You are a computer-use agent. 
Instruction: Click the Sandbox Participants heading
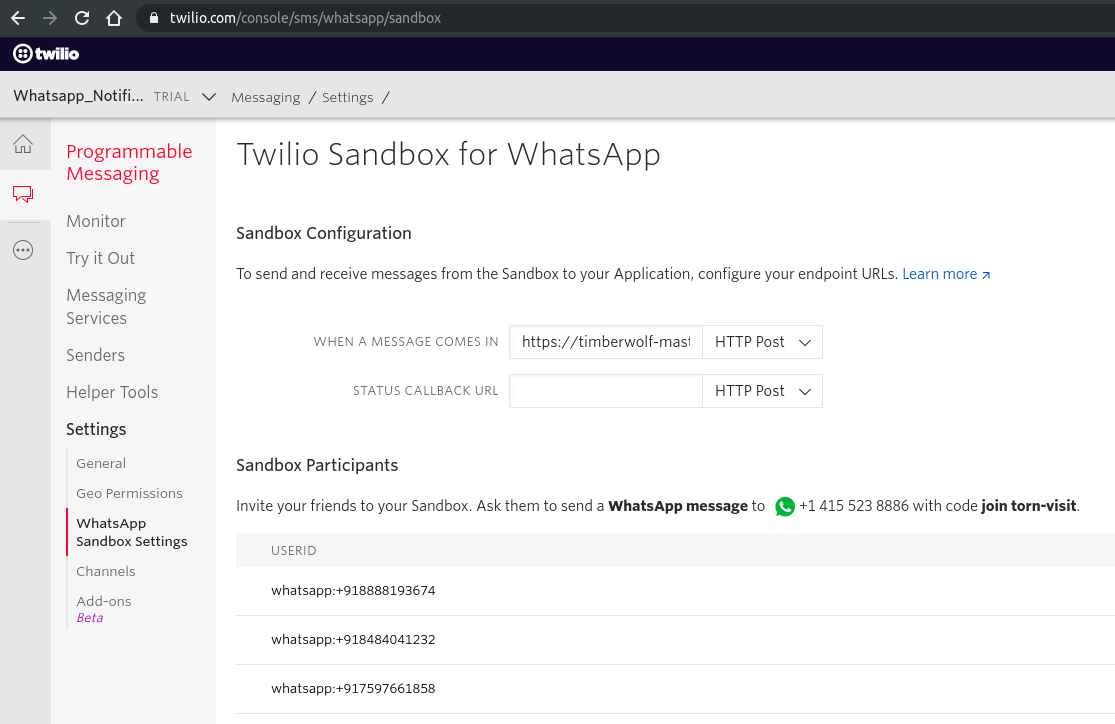point(317,465)
